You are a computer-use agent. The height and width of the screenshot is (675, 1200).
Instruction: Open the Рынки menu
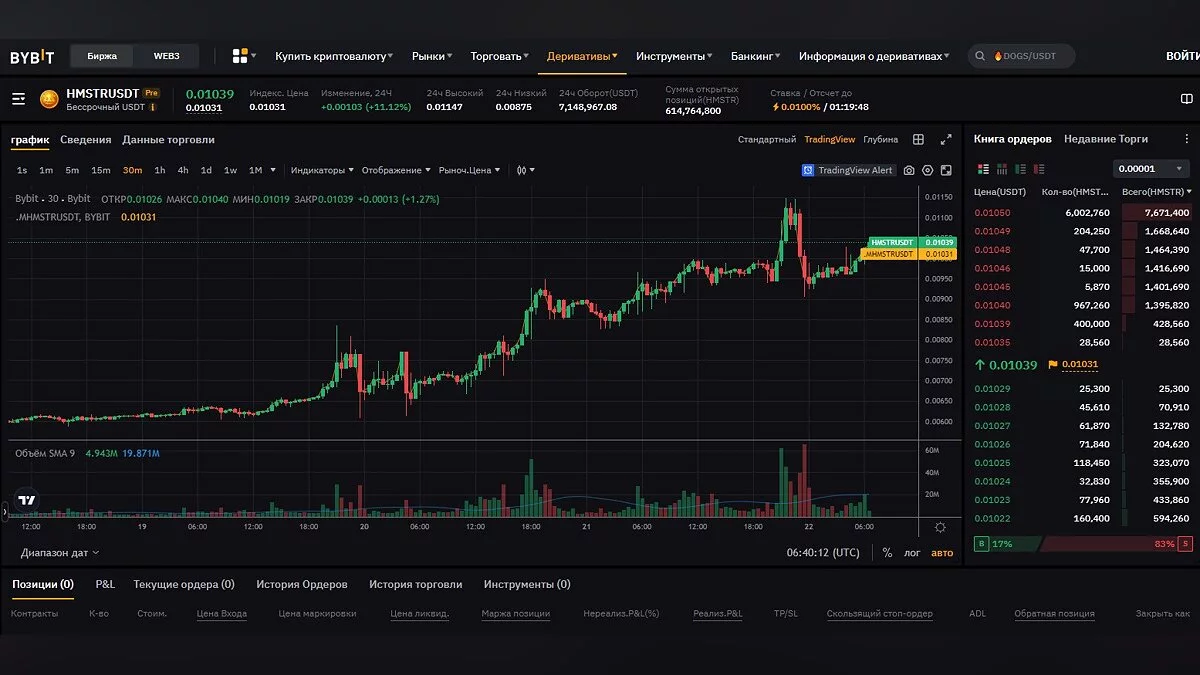432,57
